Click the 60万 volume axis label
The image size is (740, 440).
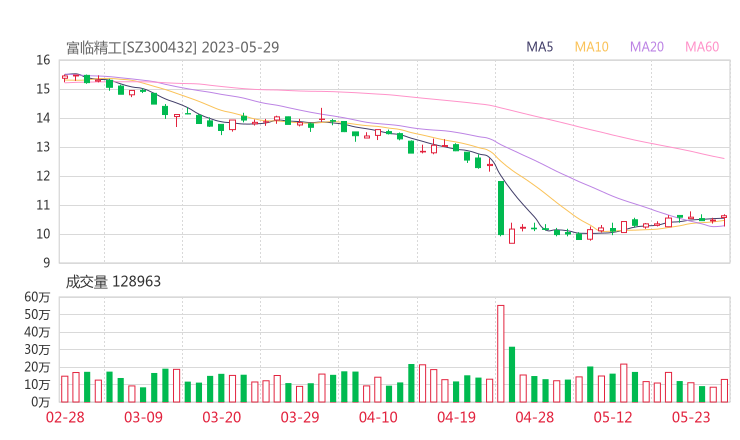[x=37, y=297]
